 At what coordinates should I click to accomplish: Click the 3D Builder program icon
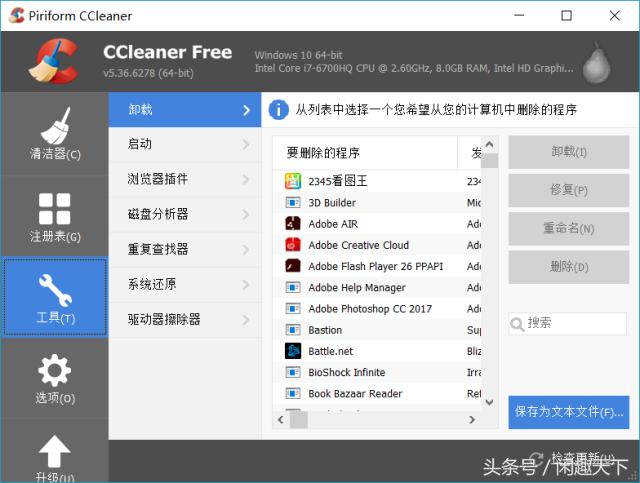click(x=293, y=203)
